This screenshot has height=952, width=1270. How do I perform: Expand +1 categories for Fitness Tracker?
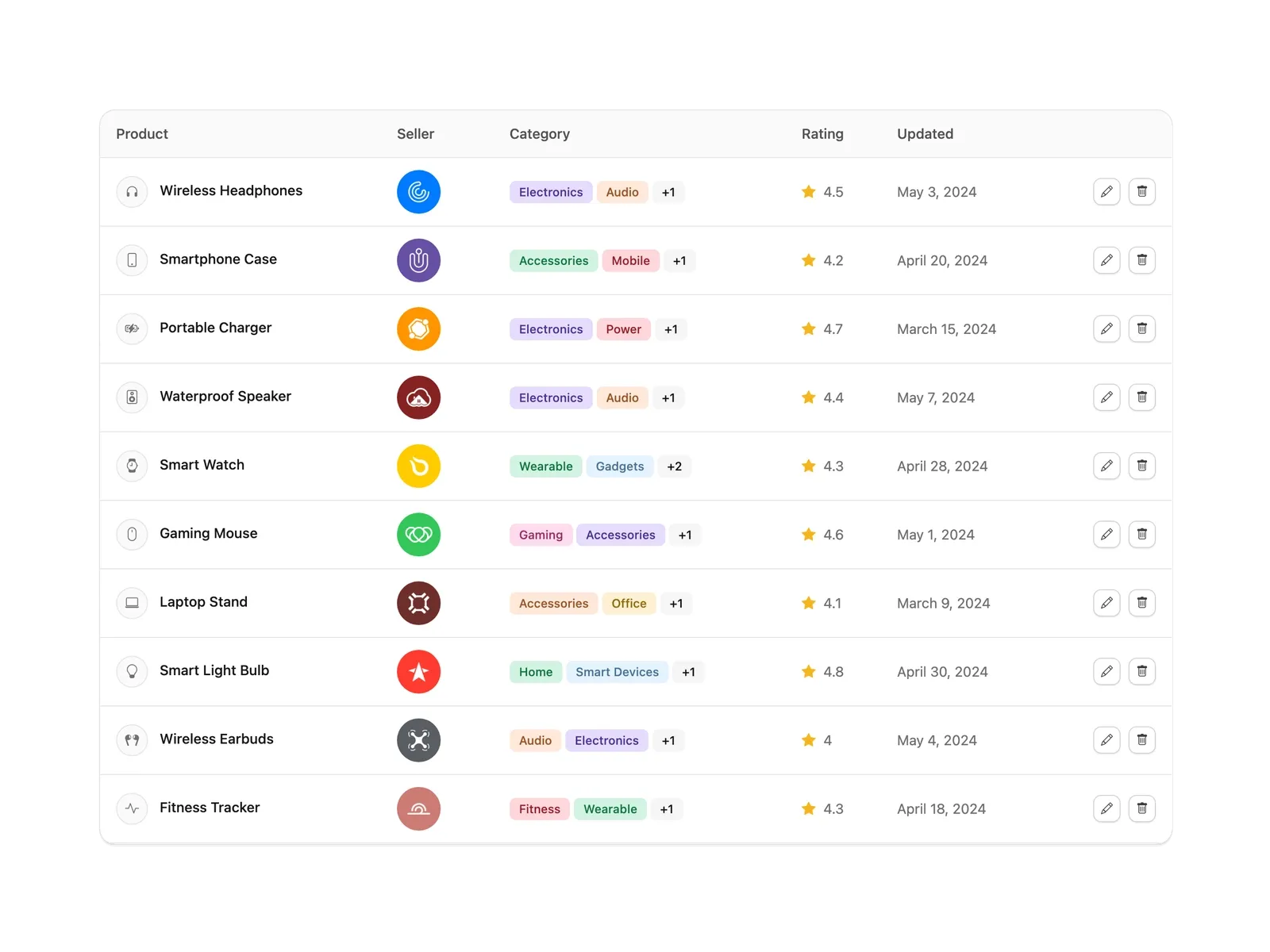(667, 809)
